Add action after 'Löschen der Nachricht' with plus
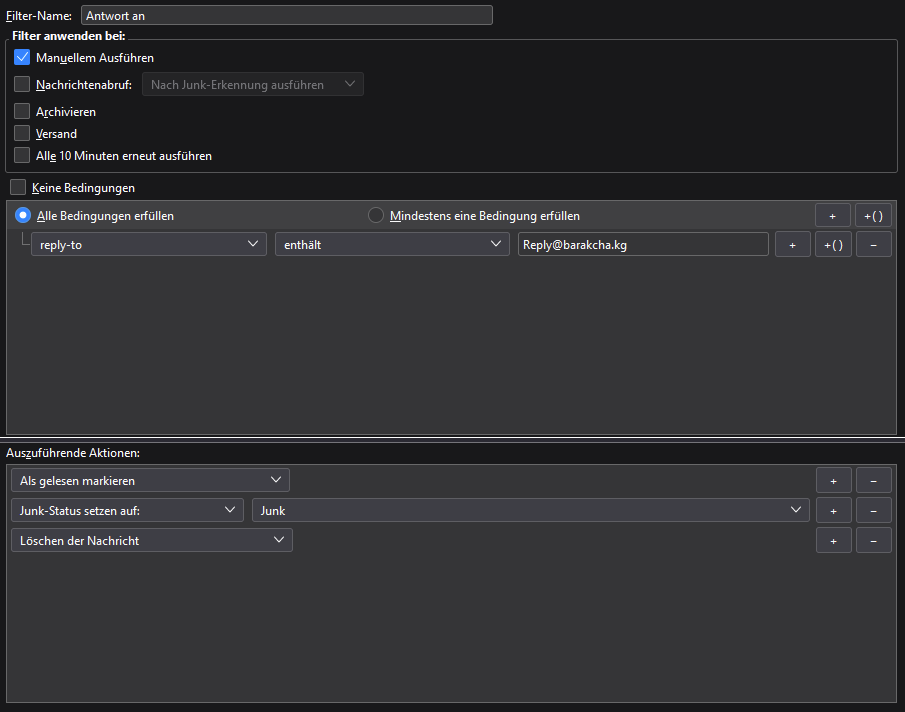Image resolution: width=905 pixels, height=712 pixels. point(833,541)
